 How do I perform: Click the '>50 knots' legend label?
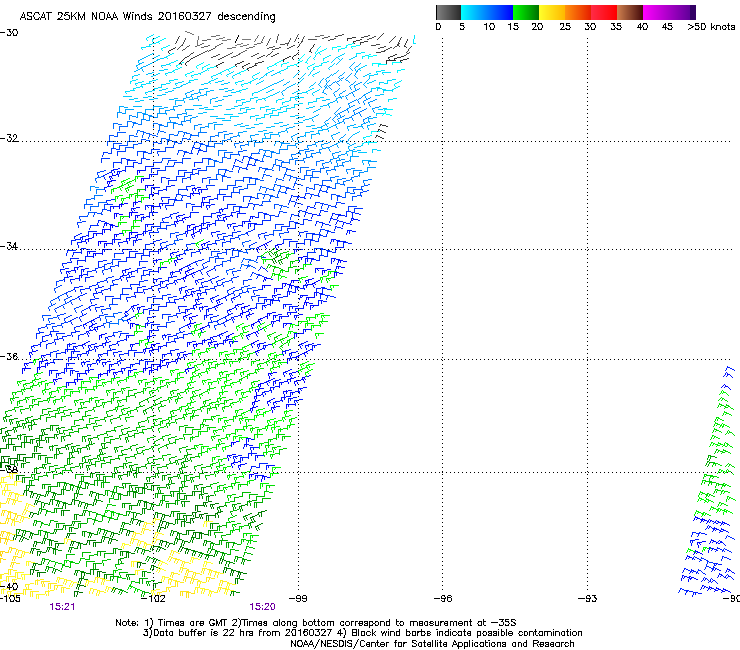pos(711,26)
